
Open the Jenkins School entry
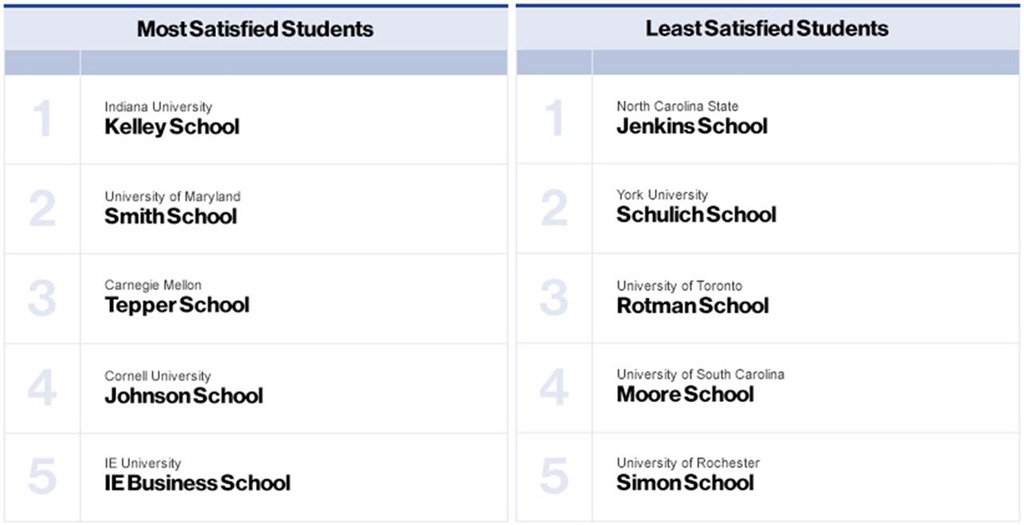click(692, 126)
